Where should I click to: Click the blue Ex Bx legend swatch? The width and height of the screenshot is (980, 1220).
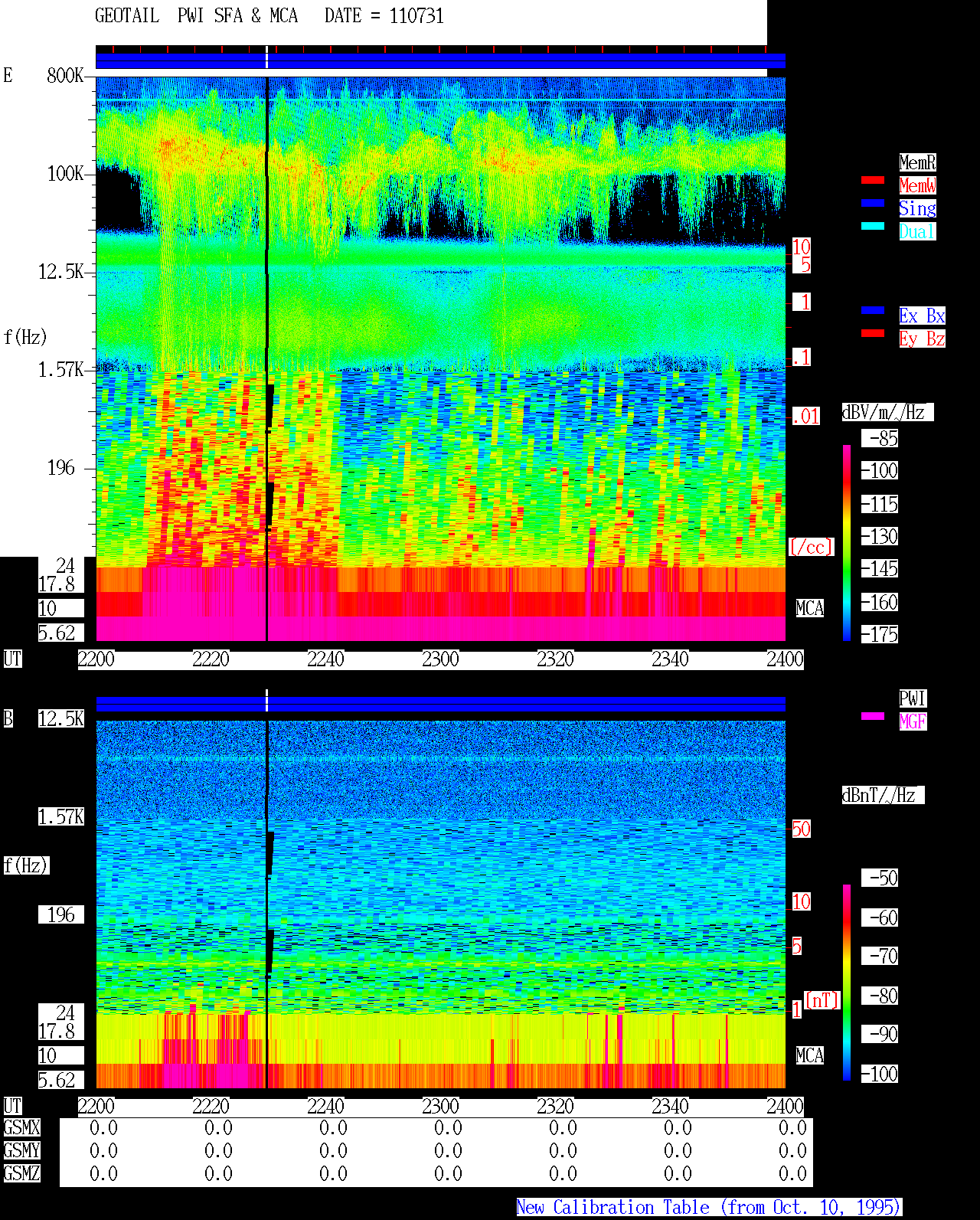click(873, 310)
